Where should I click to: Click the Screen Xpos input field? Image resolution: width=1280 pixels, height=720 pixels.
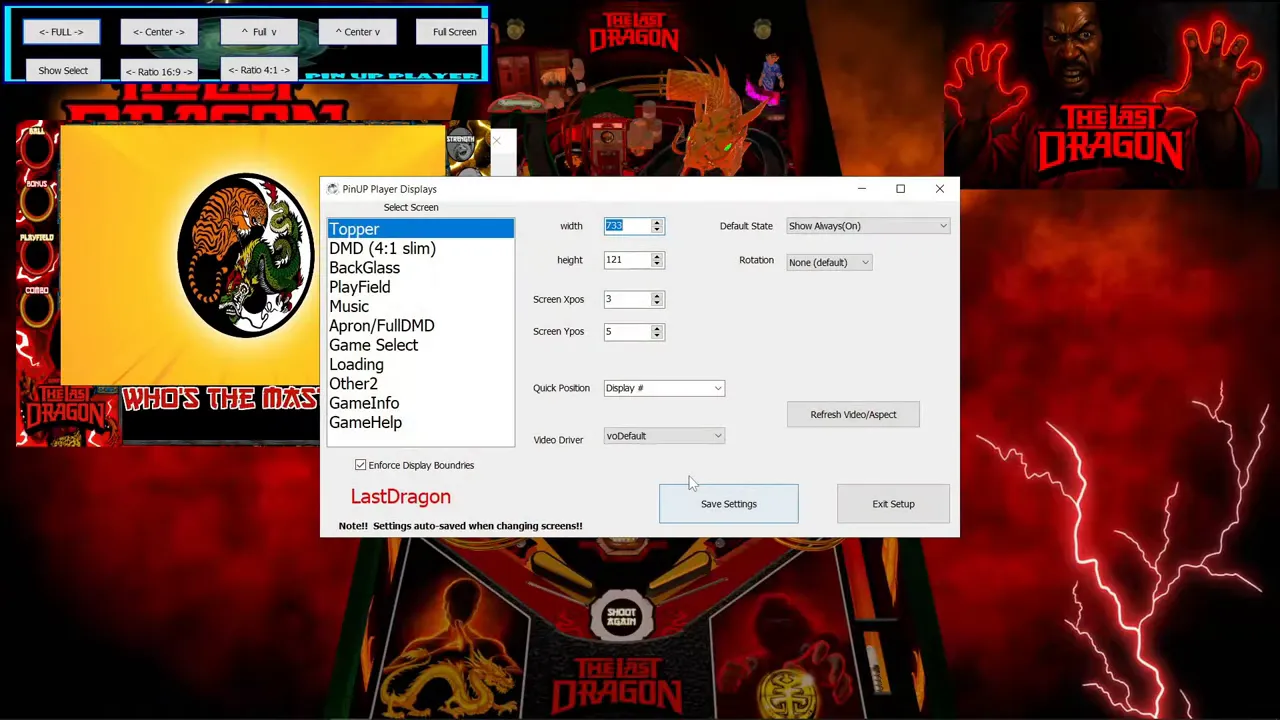pos(626,299)
